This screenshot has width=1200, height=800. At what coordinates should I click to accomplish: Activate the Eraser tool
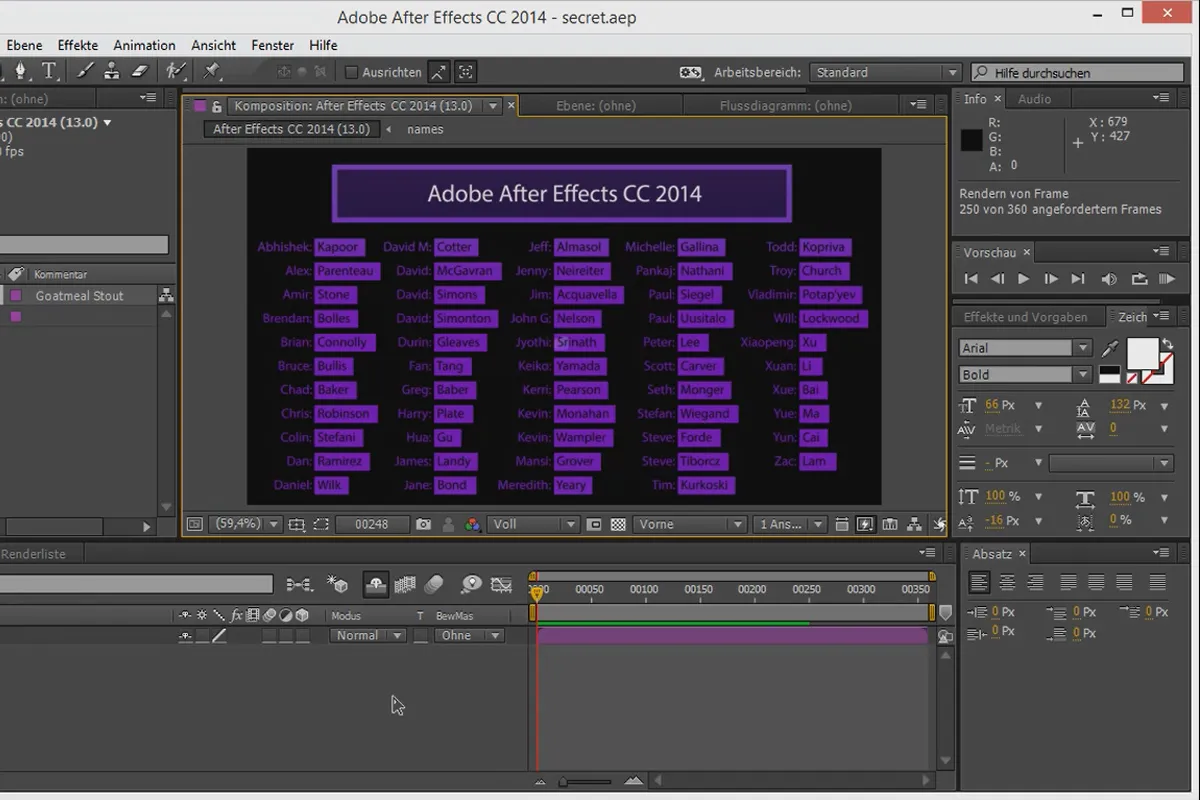point(140,71)
